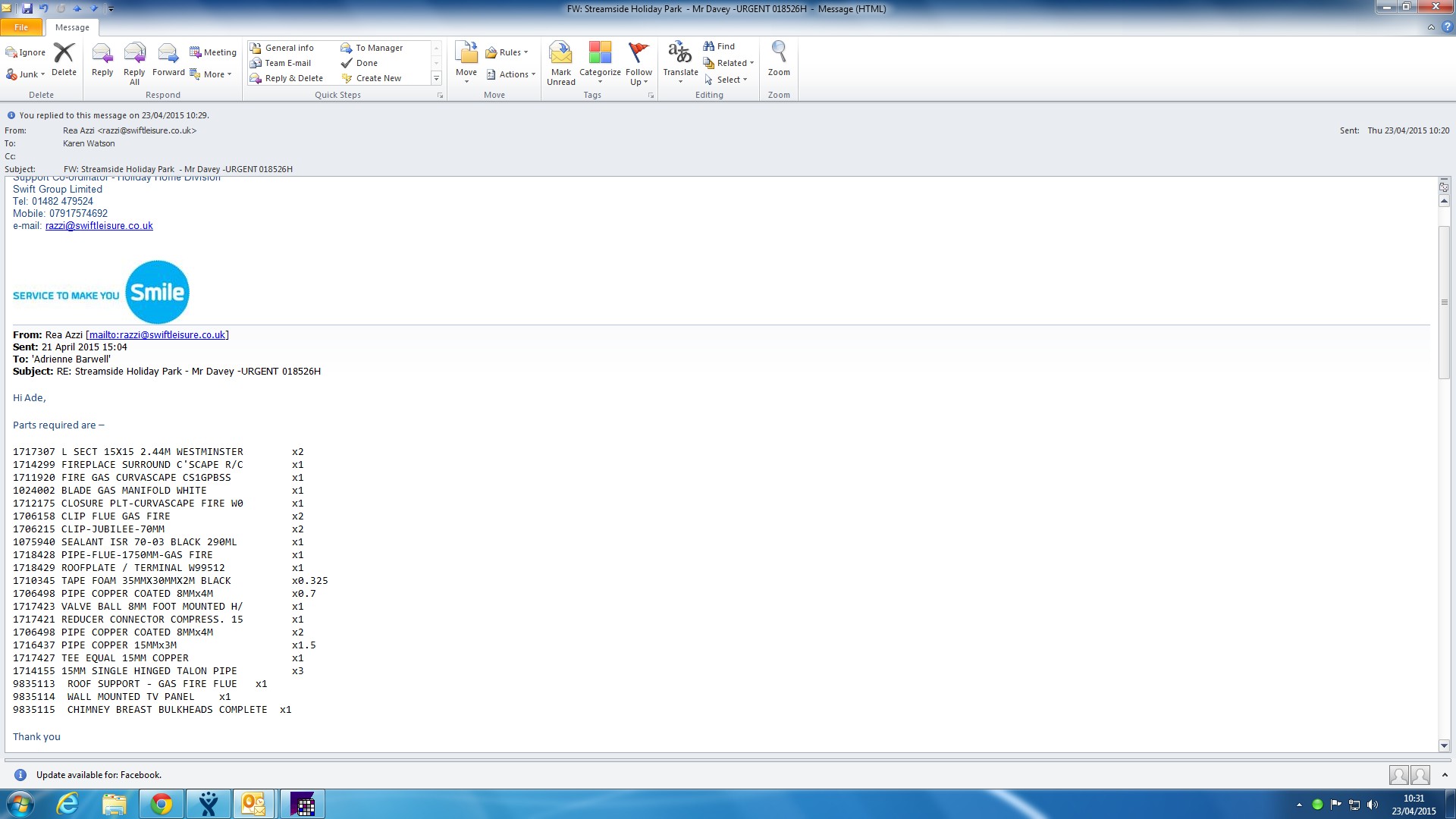Click the Reply icon

coord(102,60)
